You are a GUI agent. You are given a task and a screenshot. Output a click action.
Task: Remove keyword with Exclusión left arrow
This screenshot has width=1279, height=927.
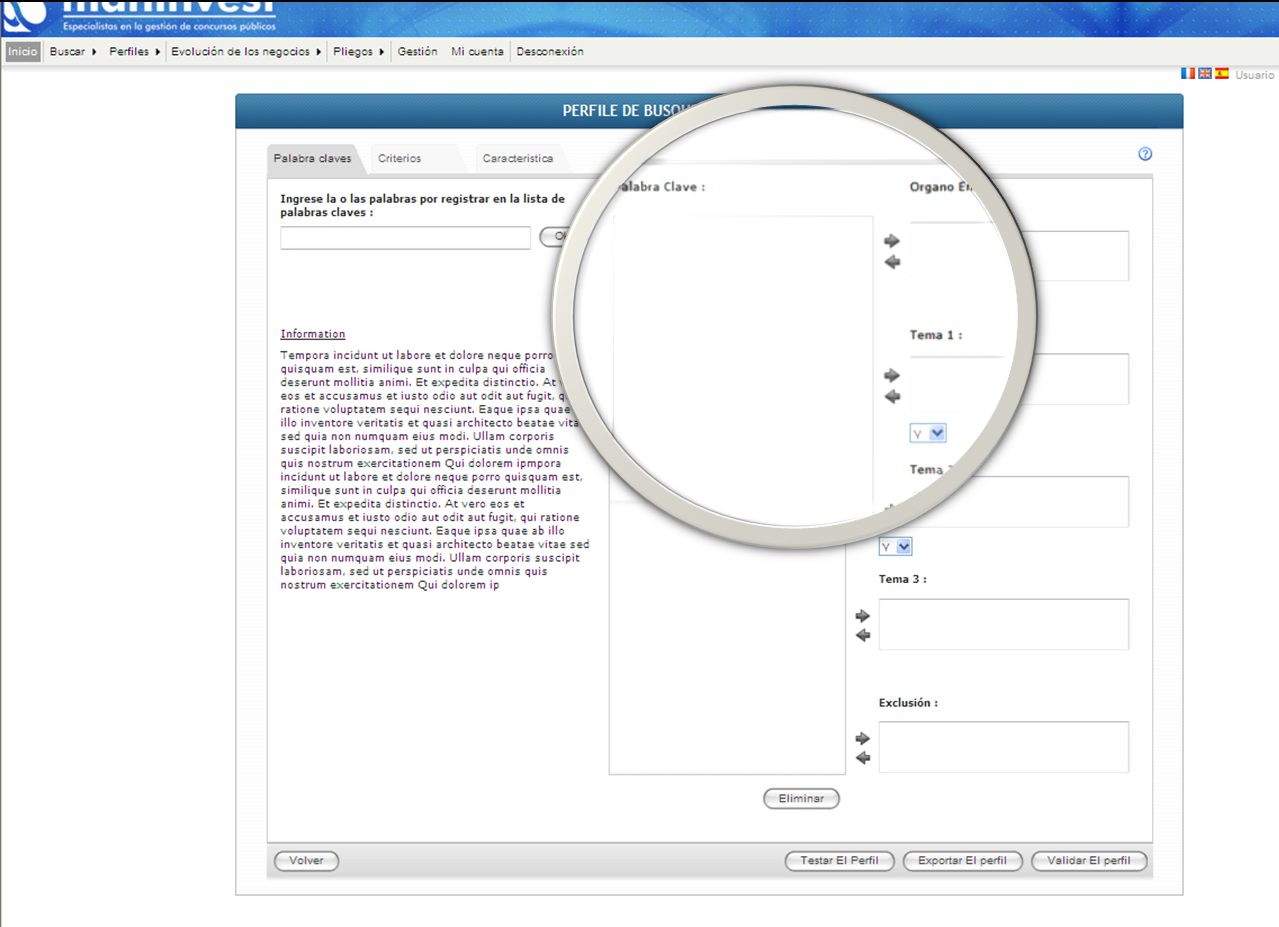tap(863, 758)
